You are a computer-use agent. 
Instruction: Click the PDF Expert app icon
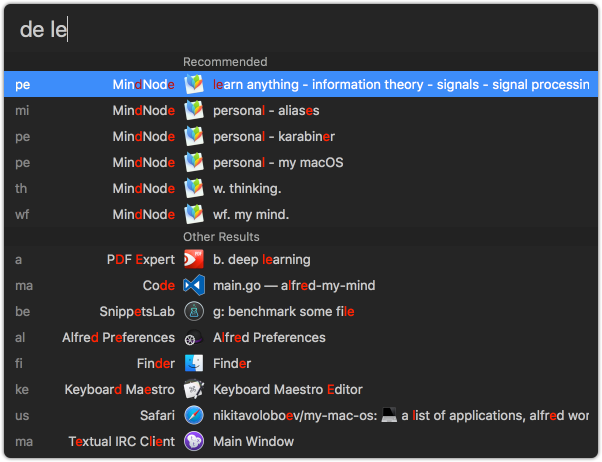point(194,259)
